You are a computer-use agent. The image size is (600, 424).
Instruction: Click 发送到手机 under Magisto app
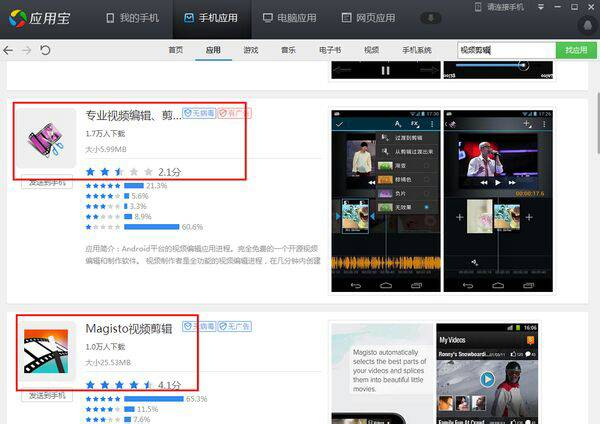[47, 396]
